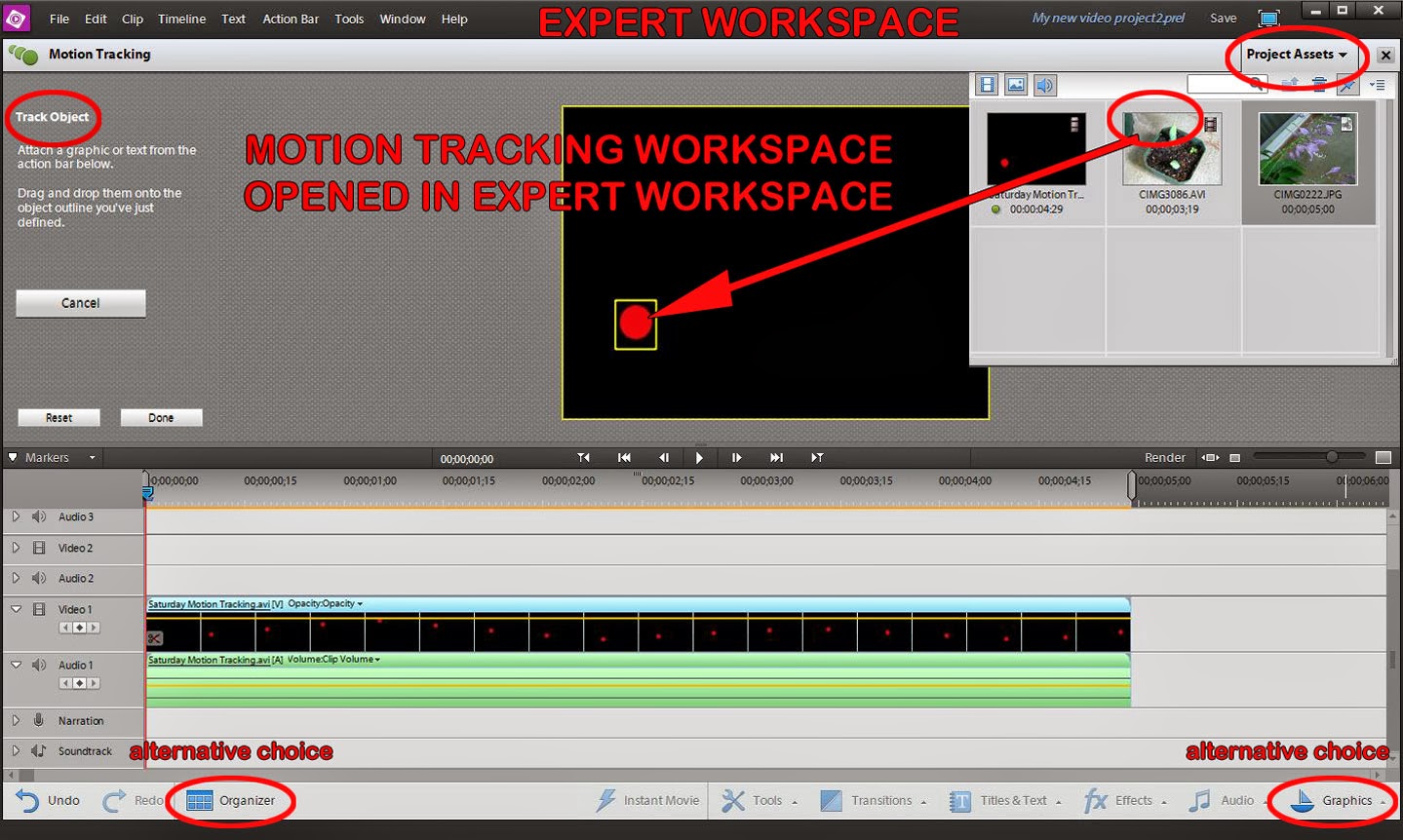This screenshot has height=840, width=1403.
Task: Click the Done button
Action: coord(161,417)
